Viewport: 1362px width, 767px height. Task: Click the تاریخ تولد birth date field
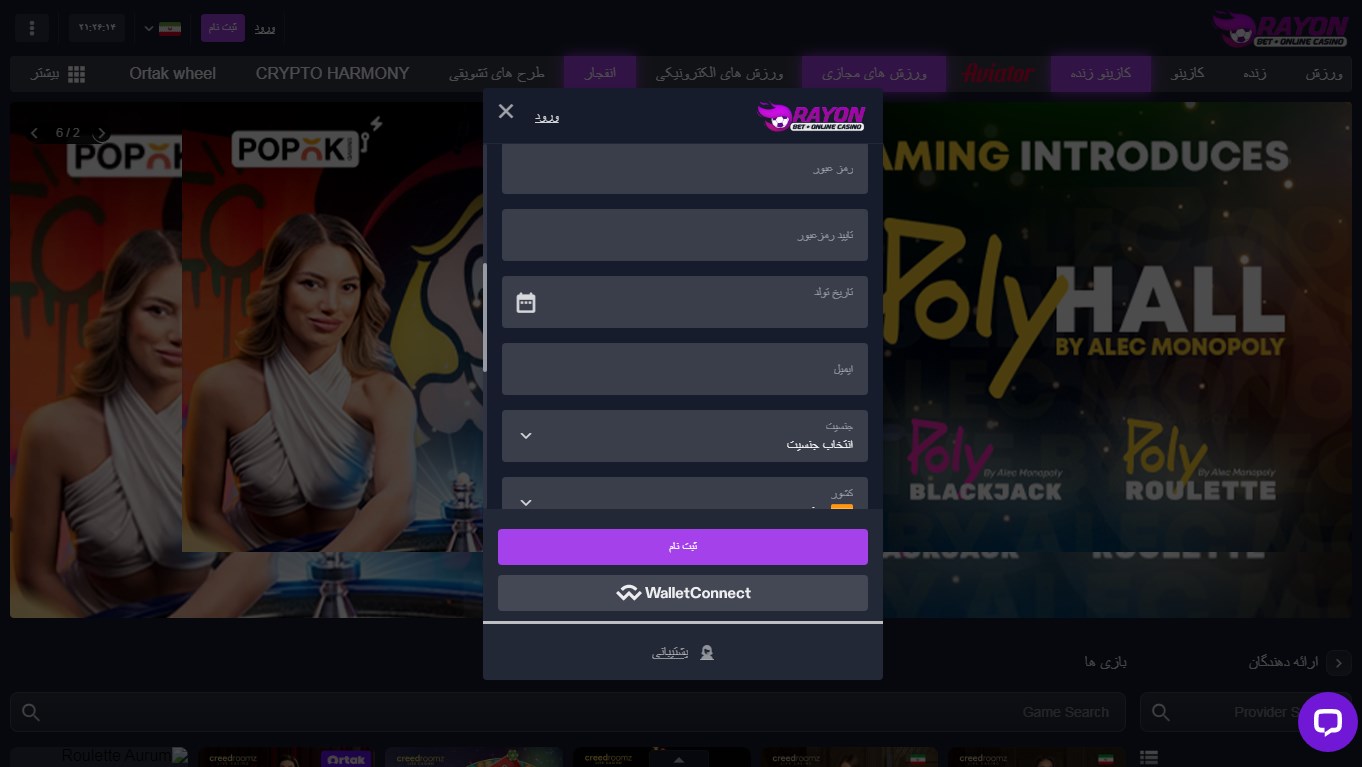click(x=685, y=302)
